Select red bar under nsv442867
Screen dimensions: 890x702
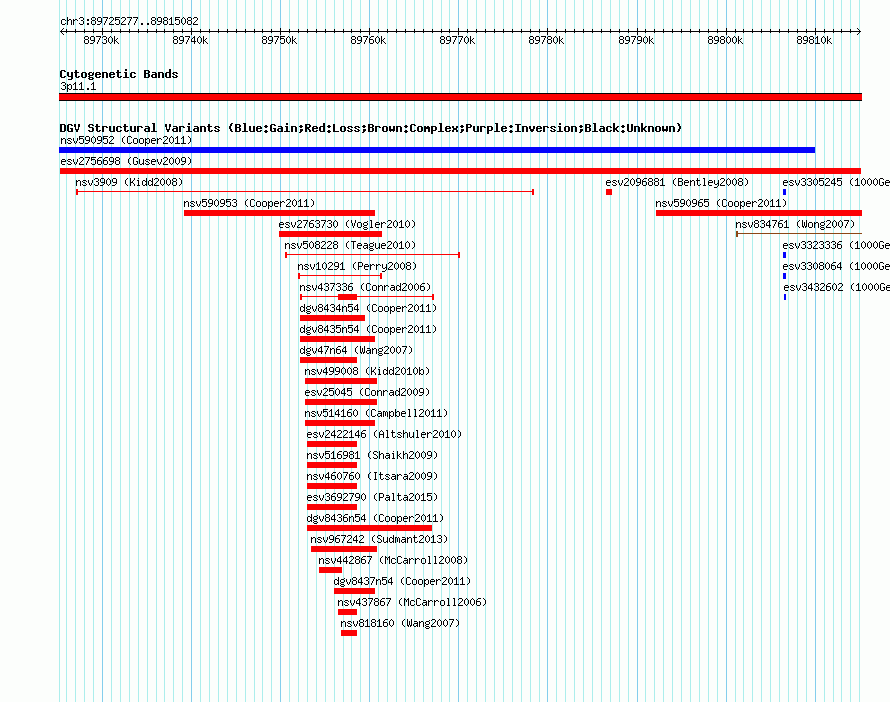pos(330,570)
